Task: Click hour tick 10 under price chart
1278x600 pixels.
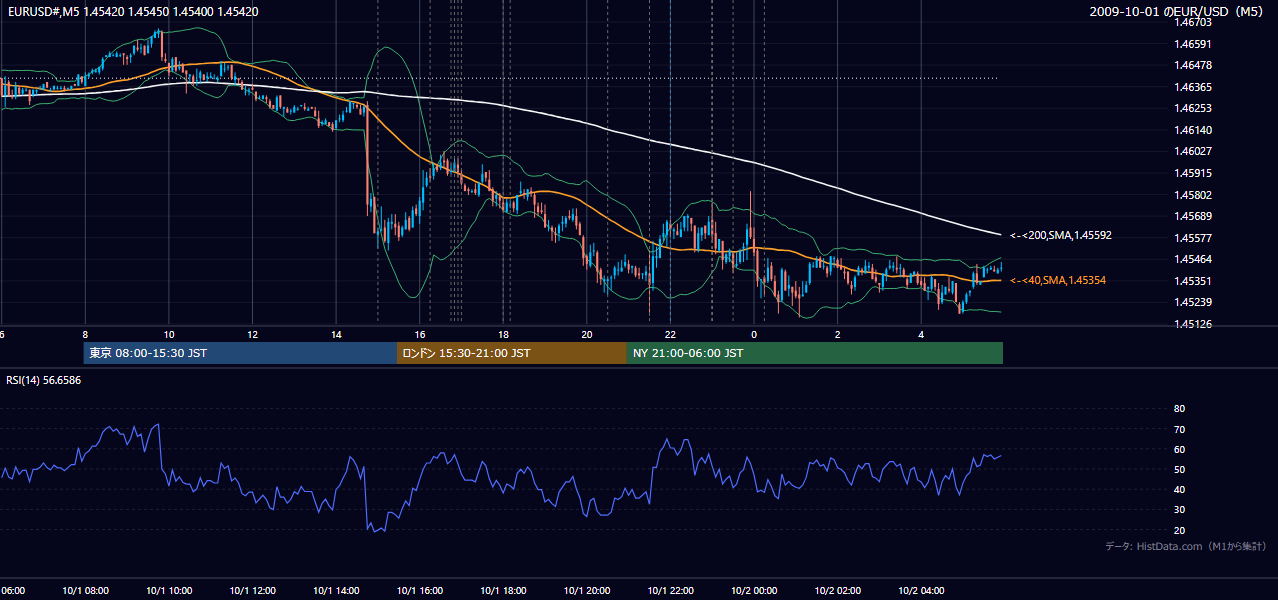Action: 169,334
